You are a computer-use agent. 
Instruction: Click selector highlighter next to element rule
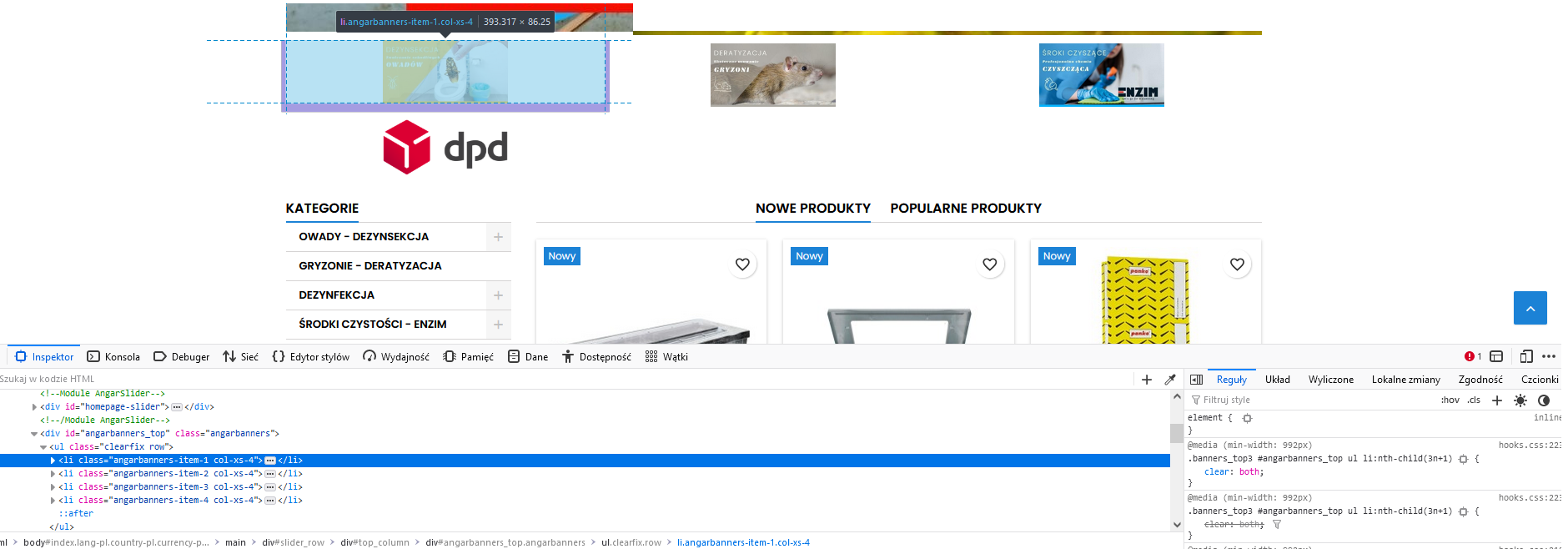pyautogui.click(x=1247, y=418)
